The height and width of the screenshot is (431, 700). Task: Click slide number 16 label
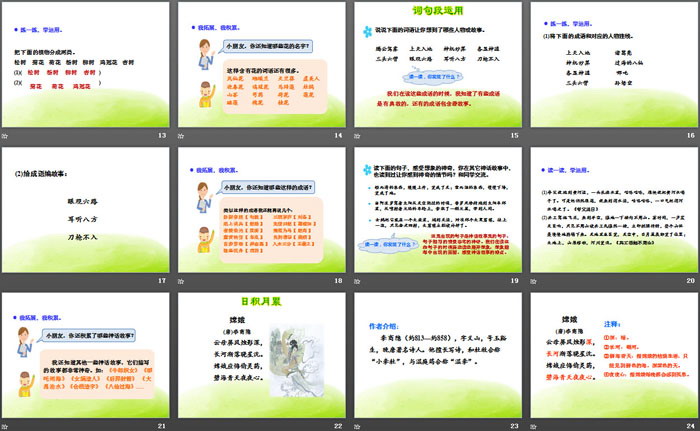pyautogui.click(x=691, y=135)
